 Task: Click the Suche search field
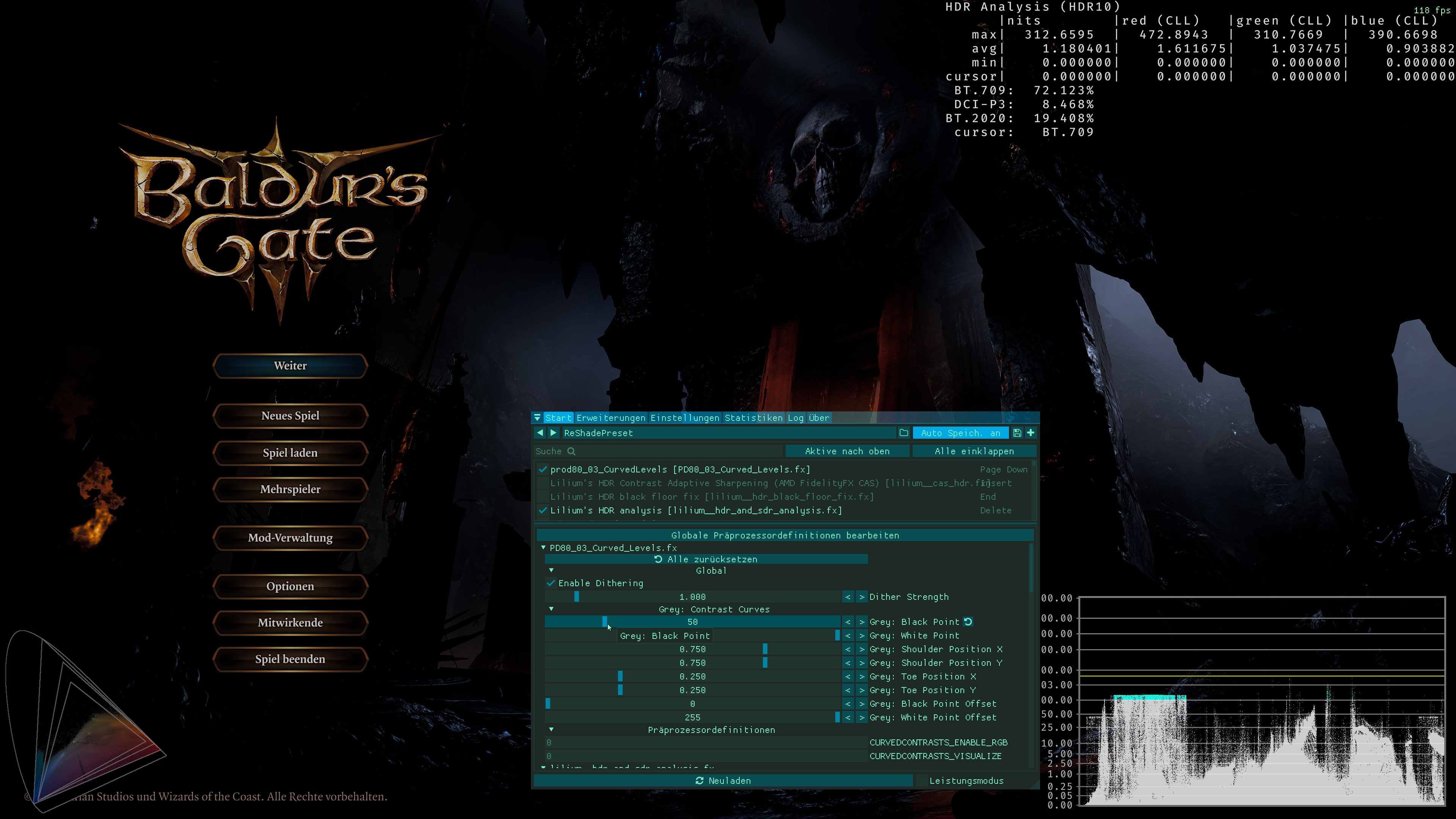[x=659, y=451]
